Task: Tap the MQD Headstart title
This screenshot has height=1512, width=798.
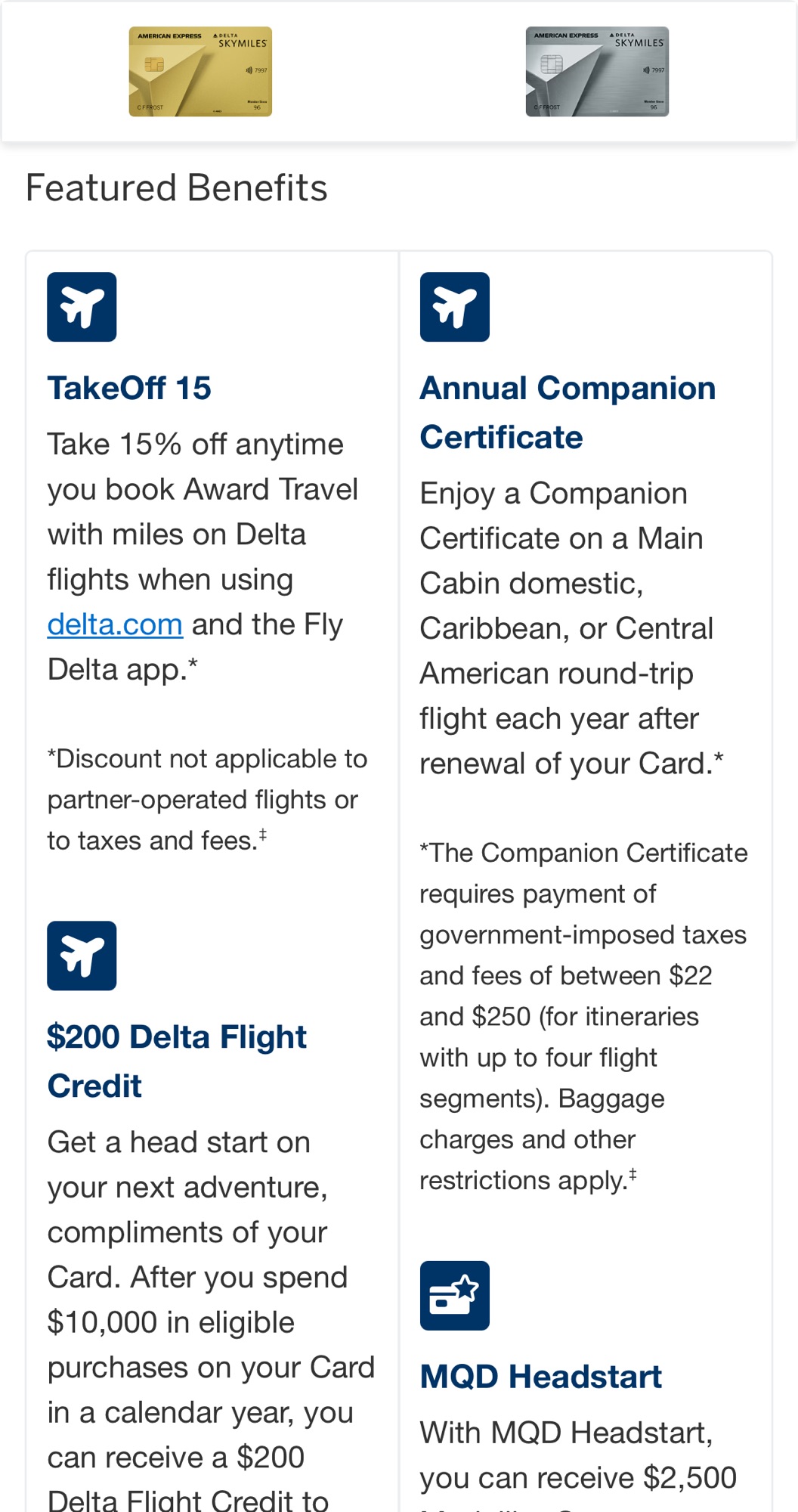Action: (x=540, y=1377)
